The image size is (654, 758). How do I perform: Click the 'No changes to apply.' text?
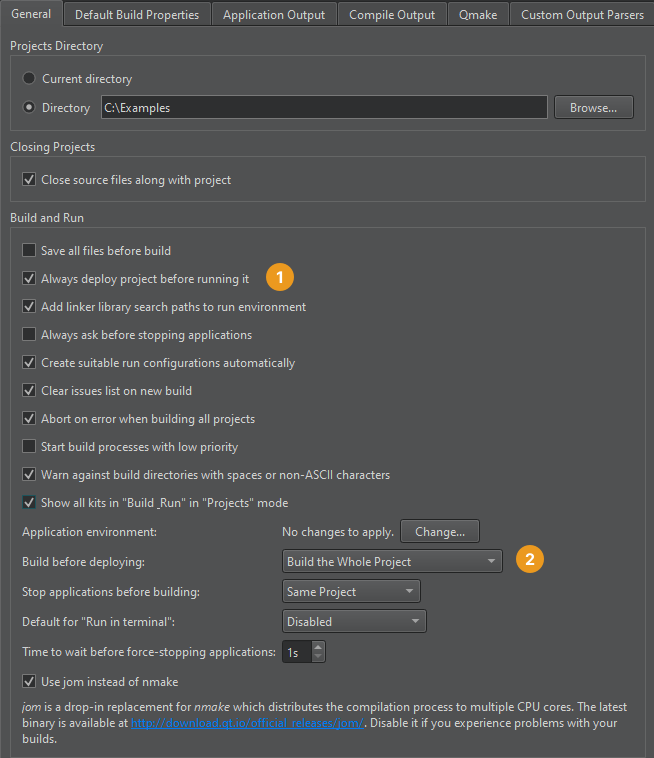[338, 532]
